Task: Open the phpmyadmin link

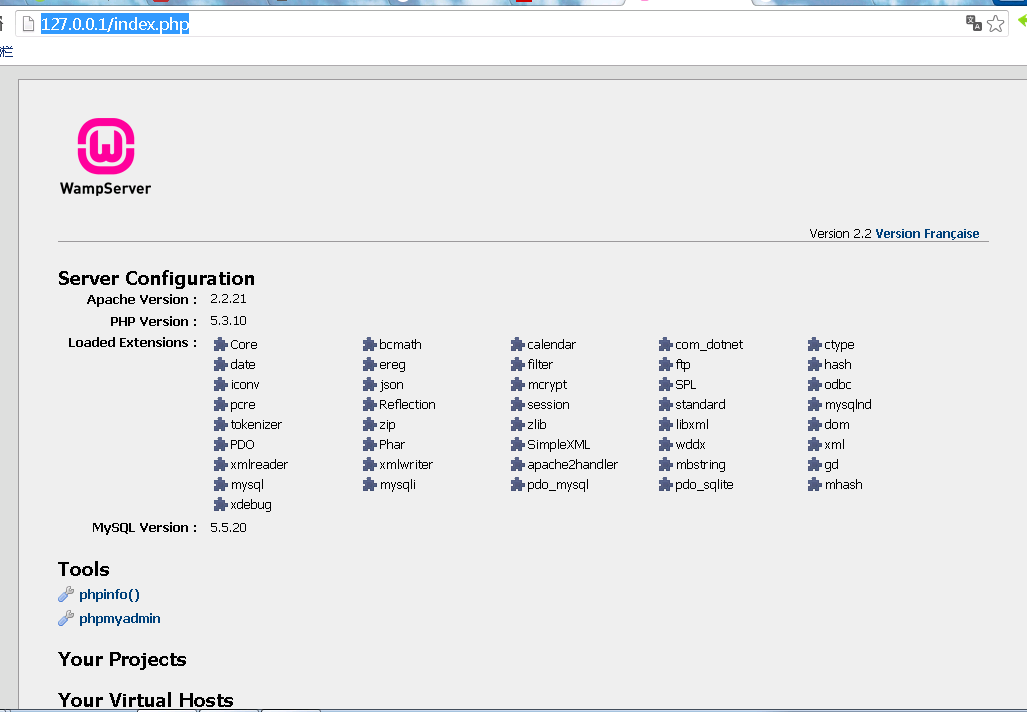Action: [120, 619]
